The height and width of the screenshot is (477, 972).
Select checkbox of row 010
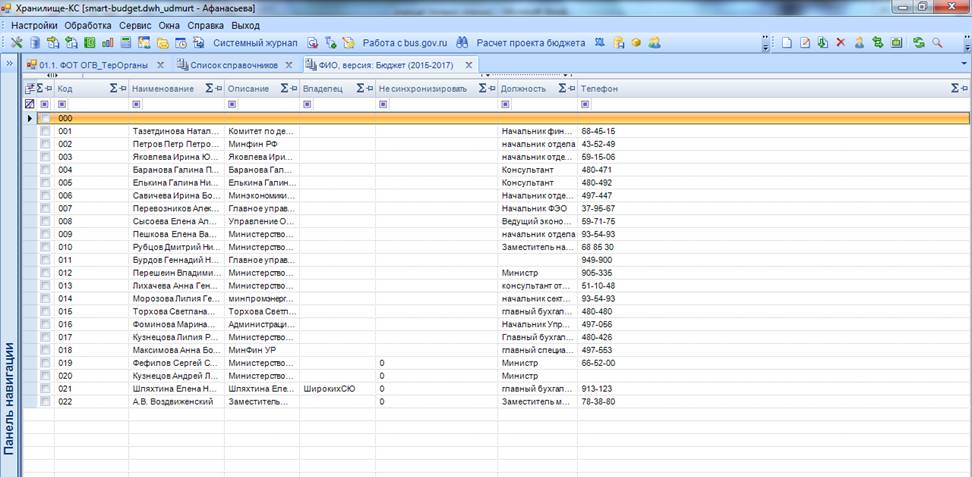coord(45,246)
